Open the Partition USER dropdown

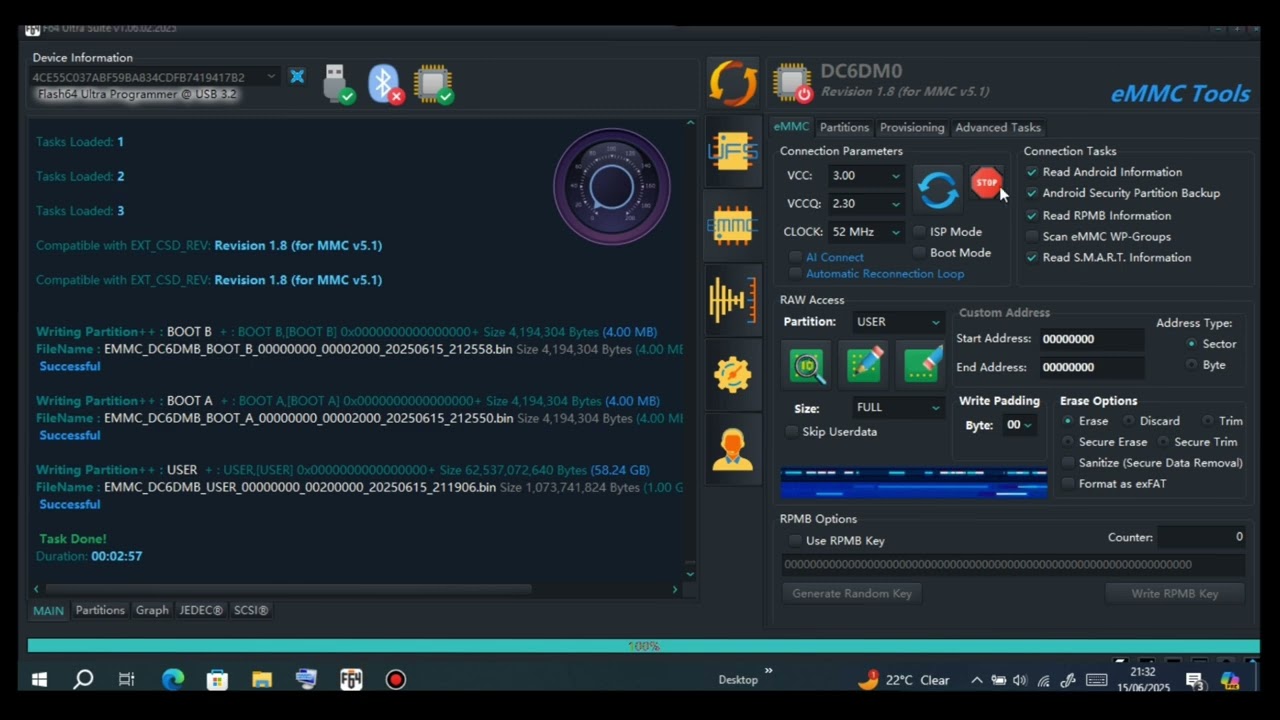coord(897,322)
